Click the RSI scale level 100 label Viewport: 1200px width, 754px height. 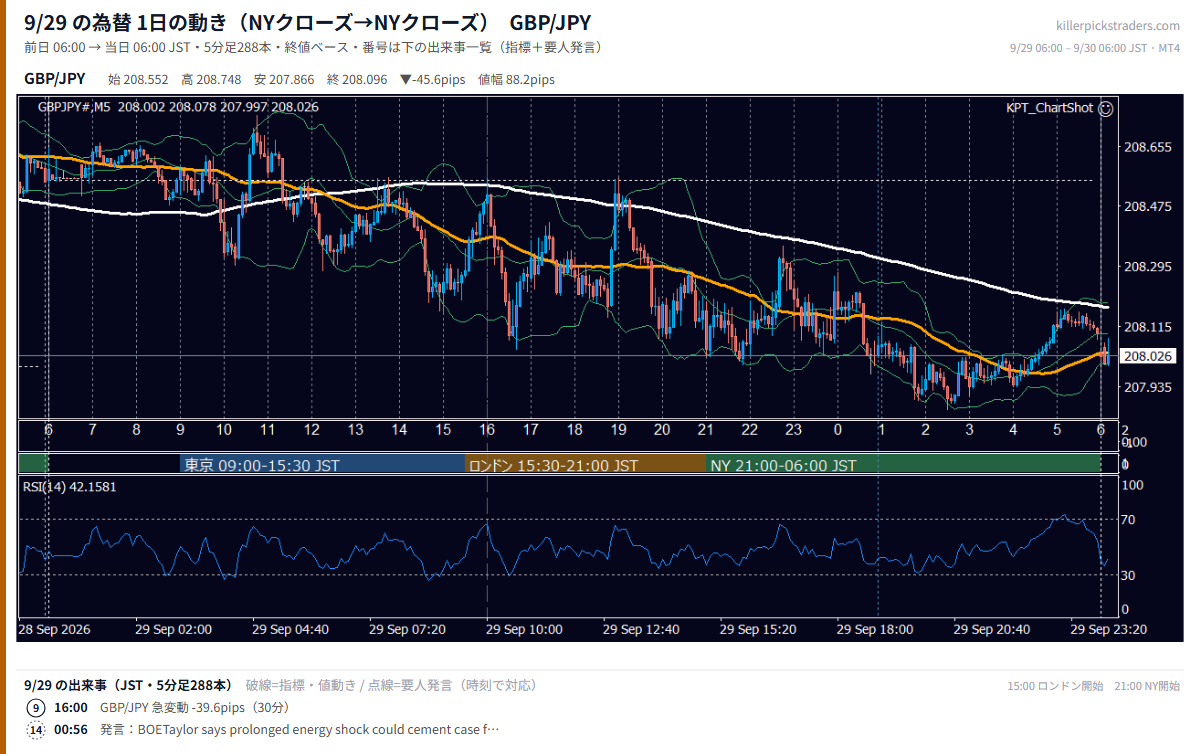pyautogui.click(x=1131, y=485)
